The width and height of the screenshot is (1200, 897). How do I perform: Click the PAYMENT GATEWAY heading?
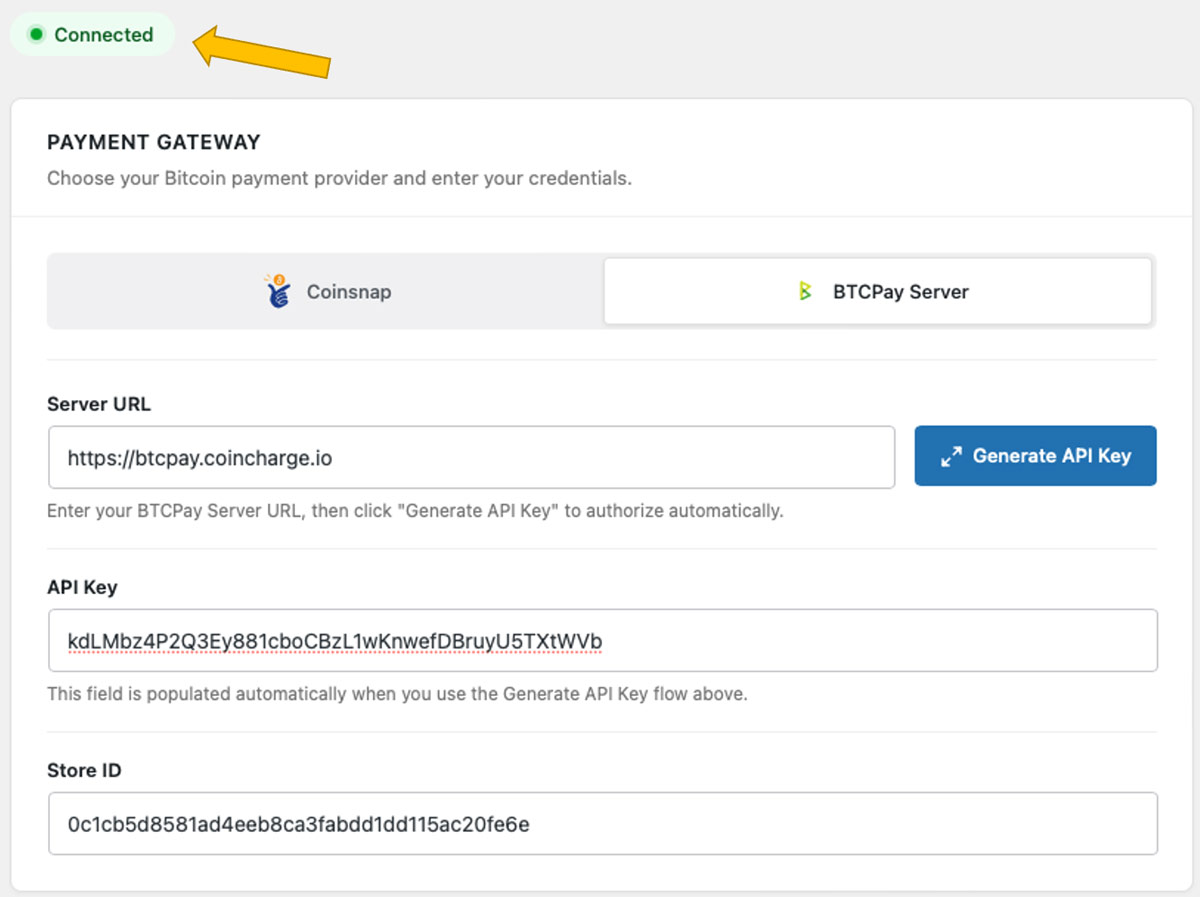(154, 142)
